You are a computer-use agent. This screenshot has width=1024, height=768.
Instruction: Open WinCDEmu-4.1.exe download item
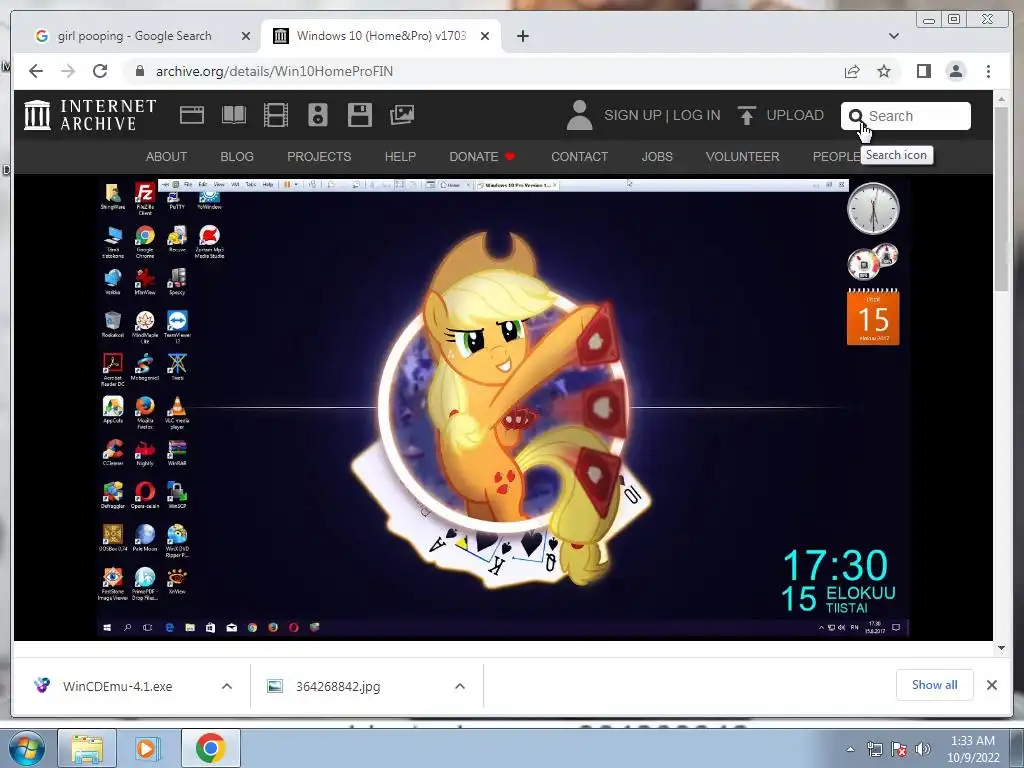pyautogui.click(x=118, y=686)
